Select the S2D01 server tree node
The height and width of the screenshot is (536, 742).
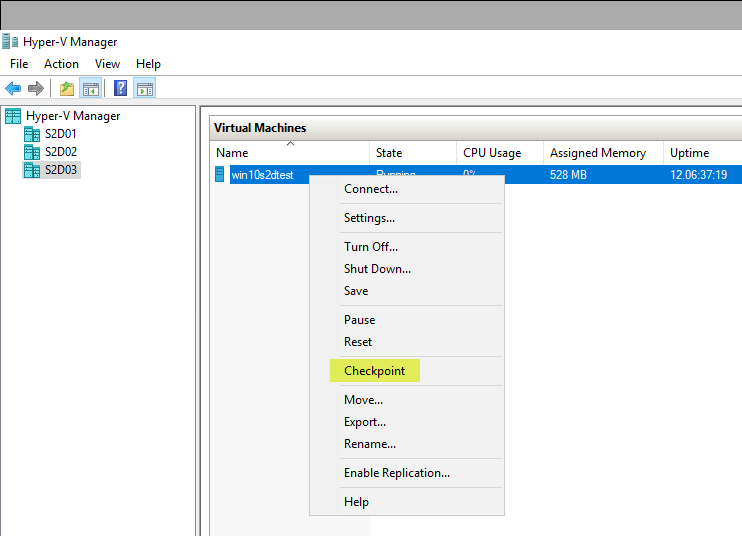tap(61, 134)
